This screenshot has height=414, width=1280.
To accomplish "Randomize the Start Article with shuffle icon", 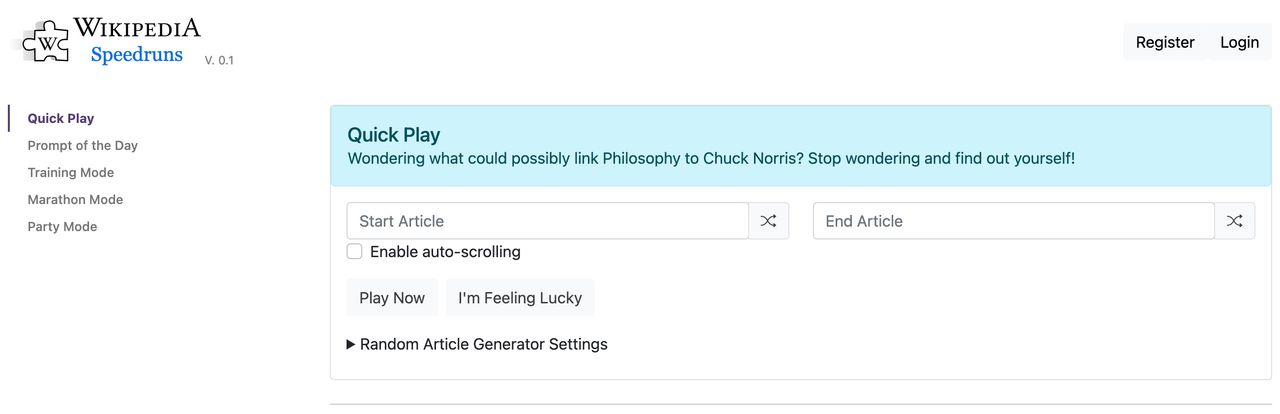I will click(x=768, y=221).
